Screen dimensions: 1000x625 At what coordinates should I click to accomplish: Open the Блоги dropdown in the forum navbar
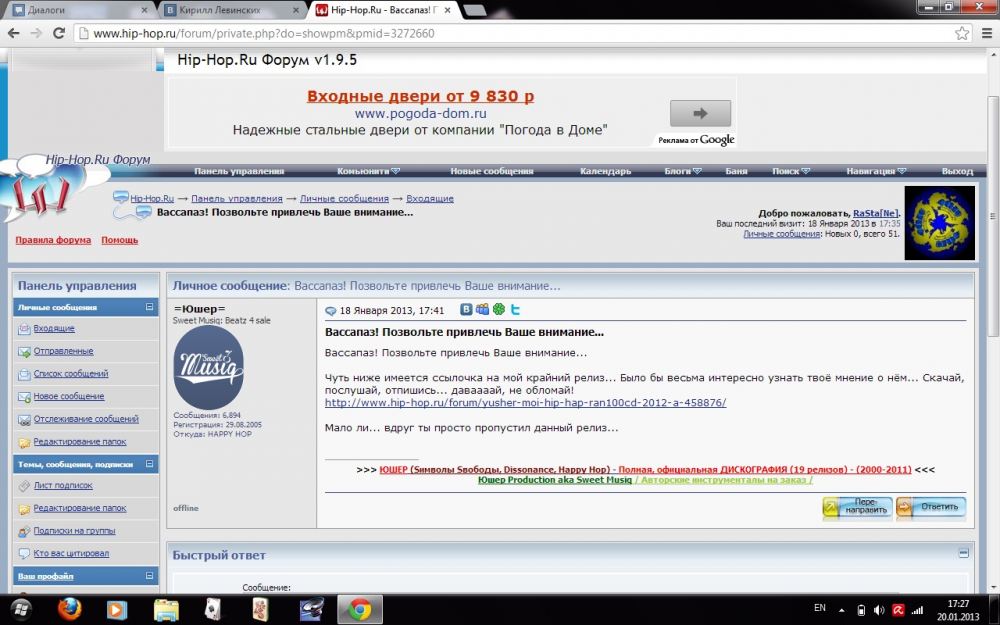[x=682, y=171]
